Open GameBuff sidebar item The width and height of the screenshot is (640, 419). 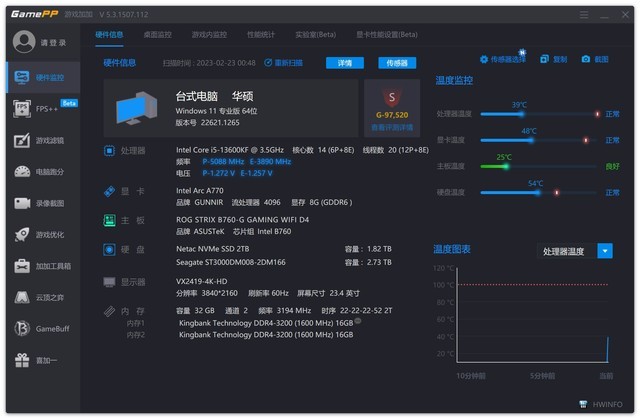click(x=43, y=328)
